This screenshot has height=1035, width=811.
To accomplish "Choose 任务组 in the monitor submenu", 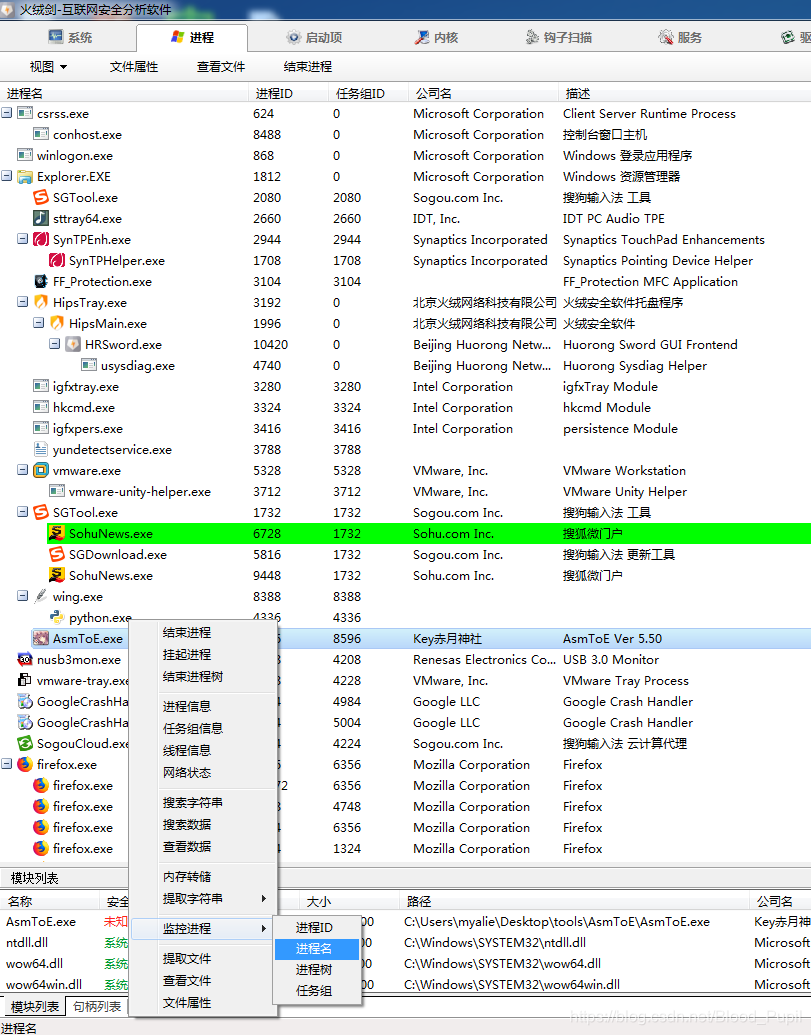I will tap(317, 991).
